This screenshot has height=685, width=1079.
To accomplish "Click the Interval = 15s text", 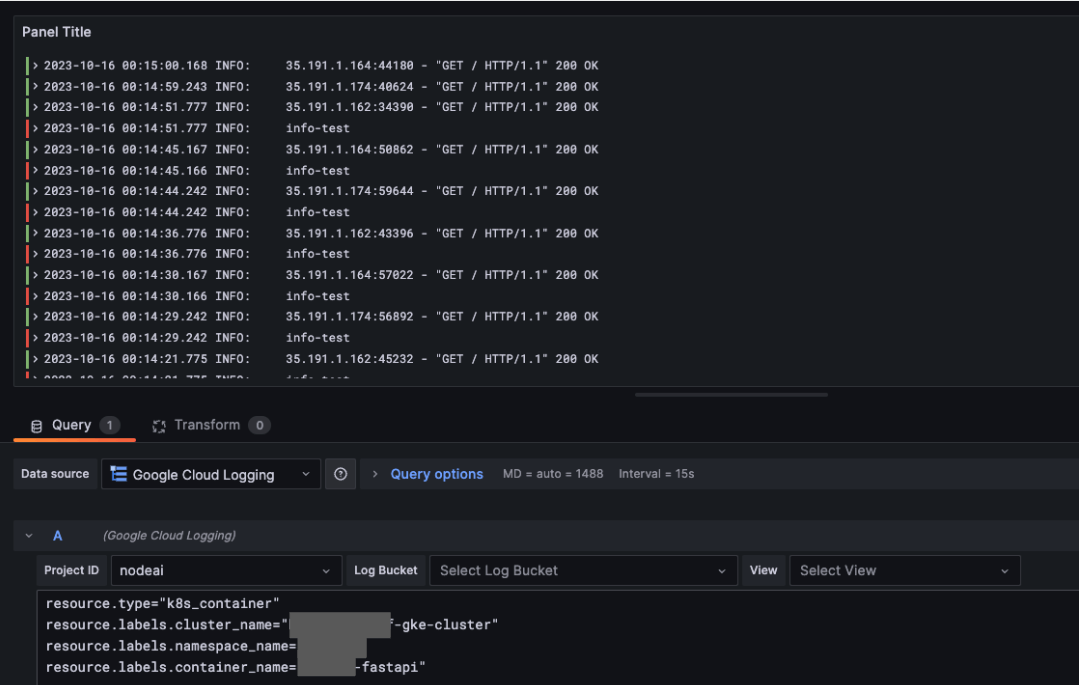I will 656,474.
